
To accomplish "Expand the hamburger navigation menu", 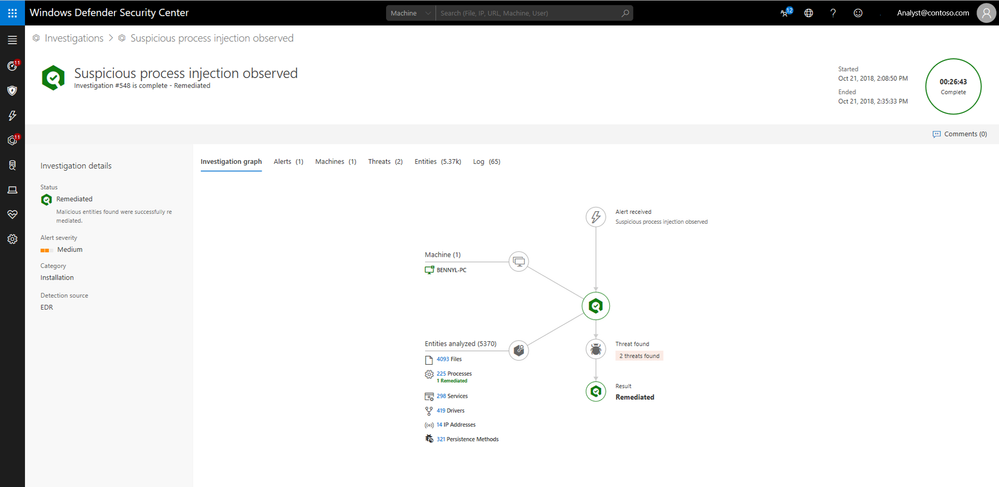I will tap(12, 40).
